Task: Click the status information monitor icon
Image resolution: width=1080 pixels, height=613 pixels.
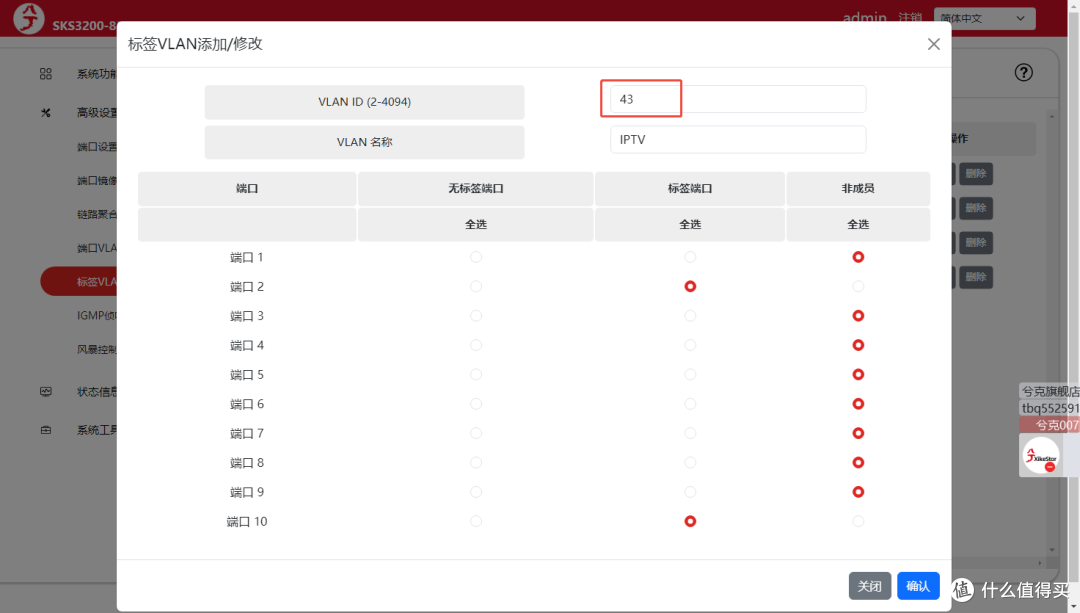Action: pos(45,391)
